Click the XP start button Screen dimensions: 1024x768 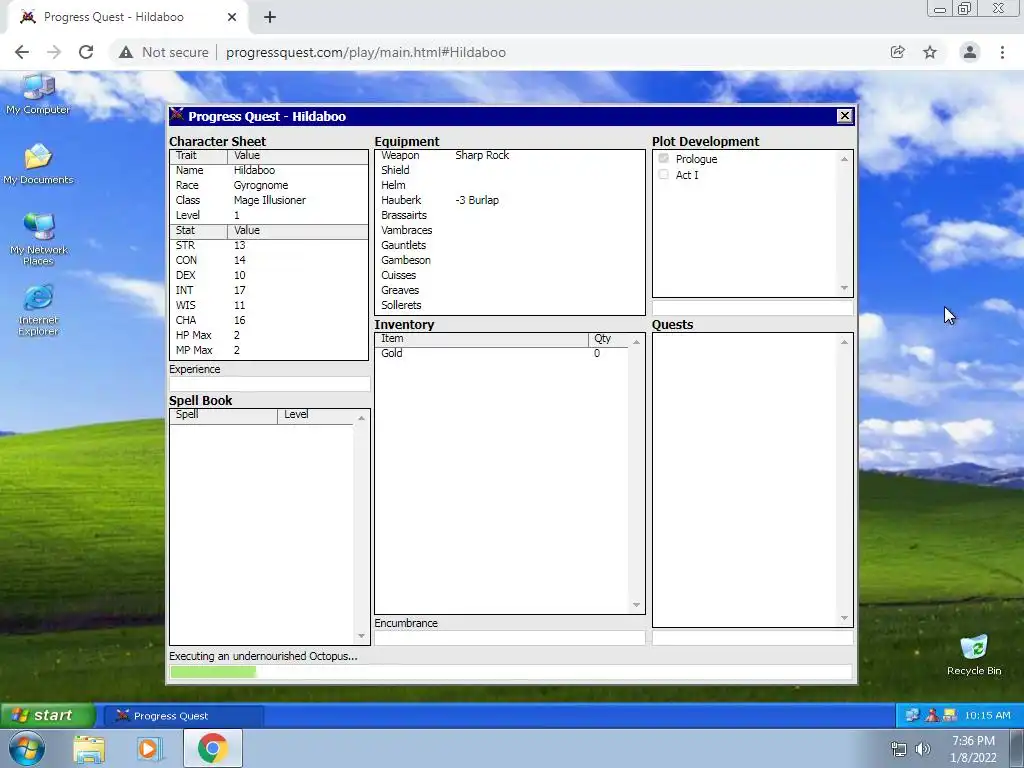coord(47,715)
